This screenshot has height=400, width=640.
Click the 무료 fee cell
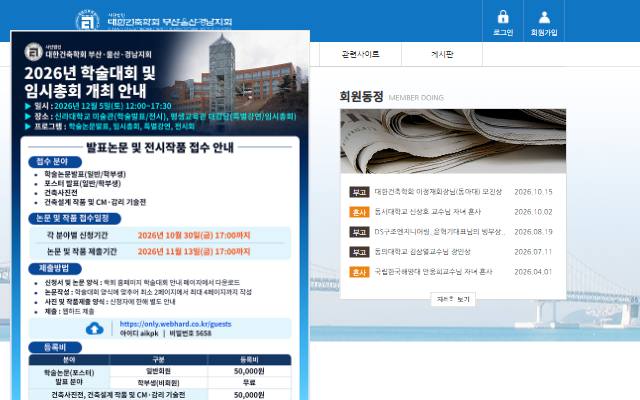(249, 382)
